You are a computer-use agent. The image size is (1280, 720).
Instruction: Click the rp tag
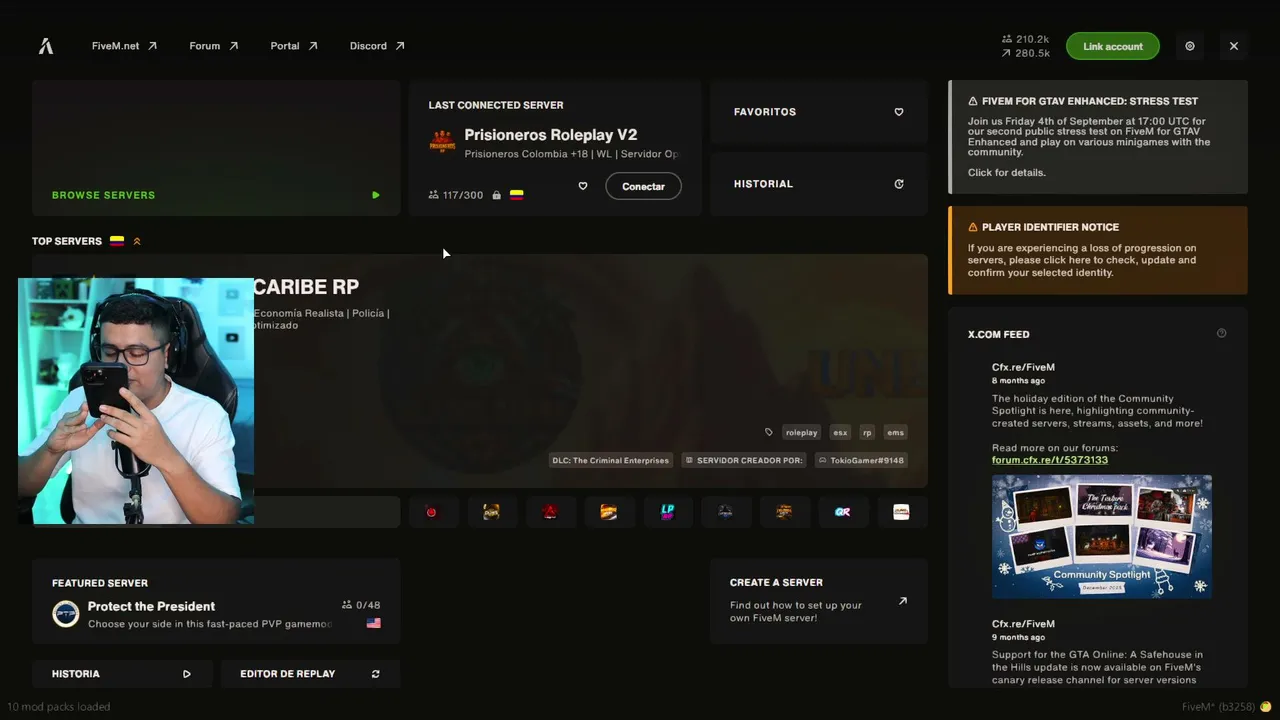tap(867, 433)
